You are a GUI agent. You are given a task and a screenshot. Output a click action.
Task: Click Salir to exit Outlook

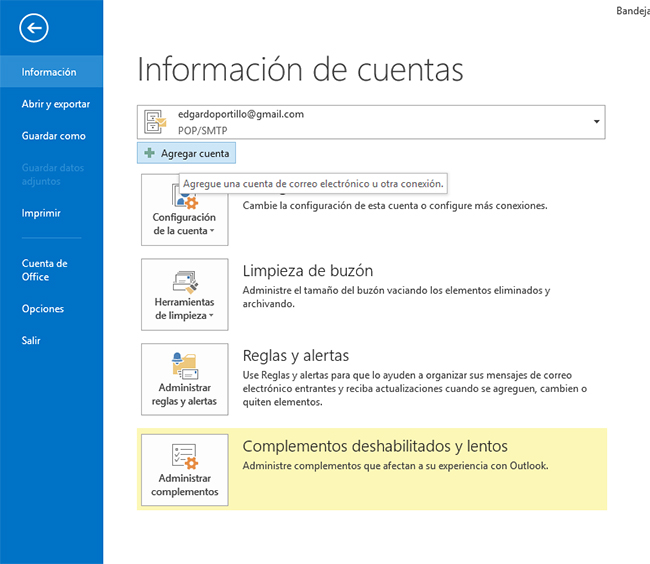coord(32,341)
